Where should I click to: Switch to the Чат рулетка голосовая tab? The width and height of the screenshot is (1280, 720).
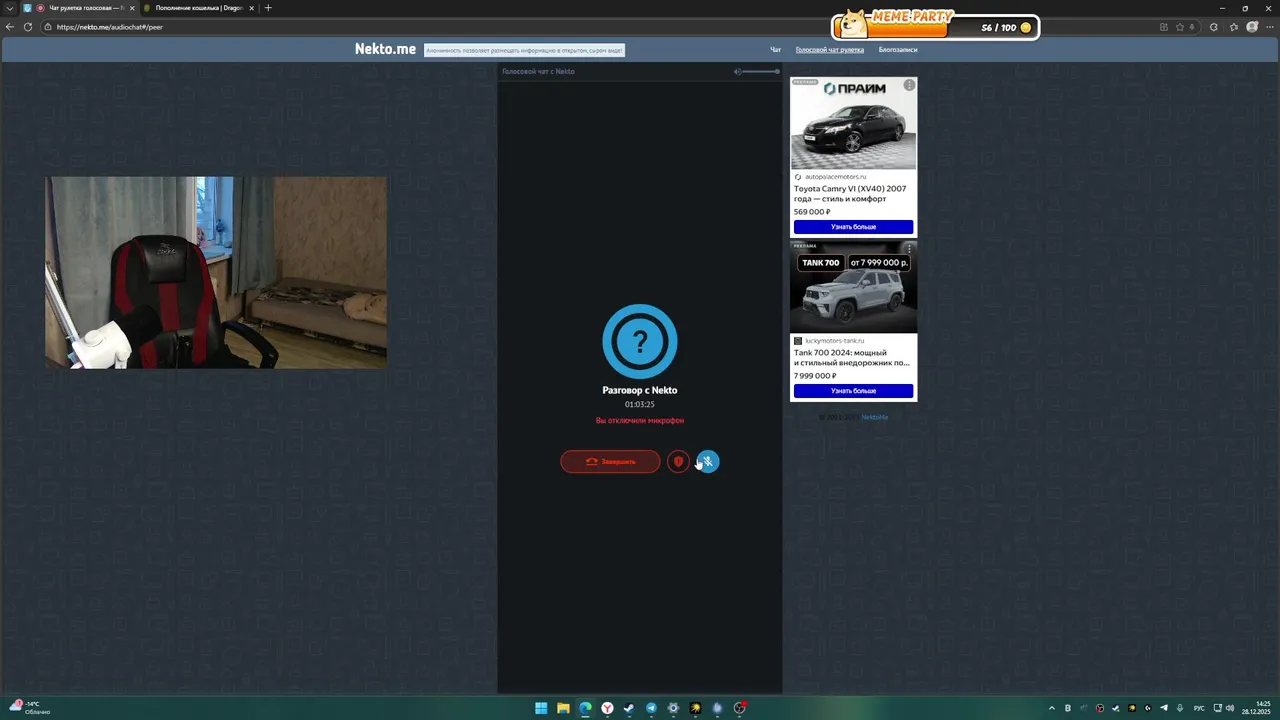pos(80,8)
